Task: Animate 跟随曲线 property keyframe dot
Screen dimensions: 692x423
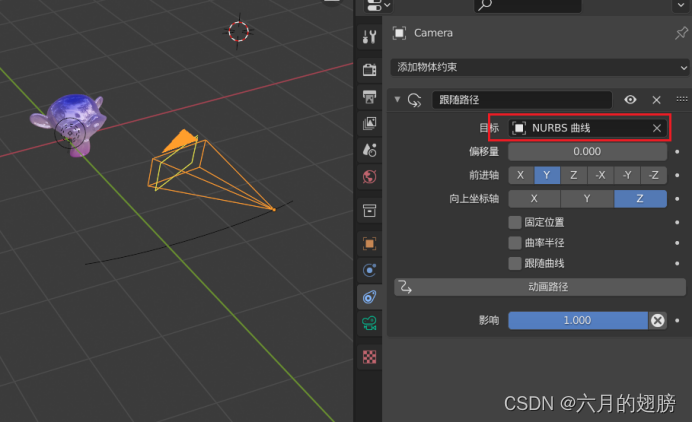Action: coord(677,264)
